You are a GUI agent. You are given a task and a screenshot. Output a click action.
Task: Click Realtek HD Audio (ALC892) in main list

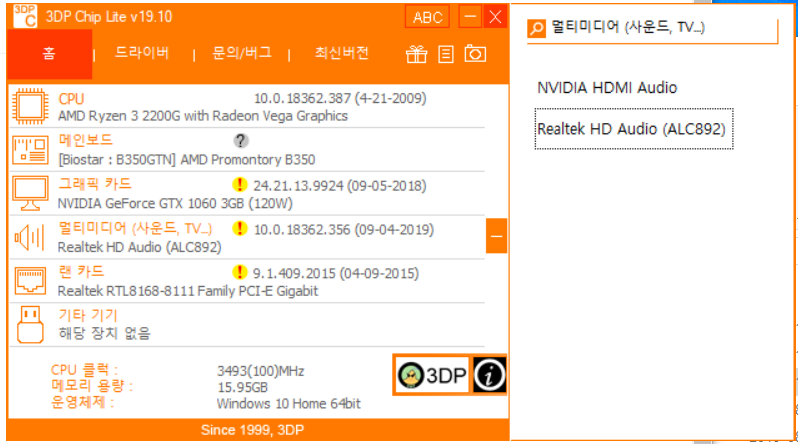(x=139, y=247)
